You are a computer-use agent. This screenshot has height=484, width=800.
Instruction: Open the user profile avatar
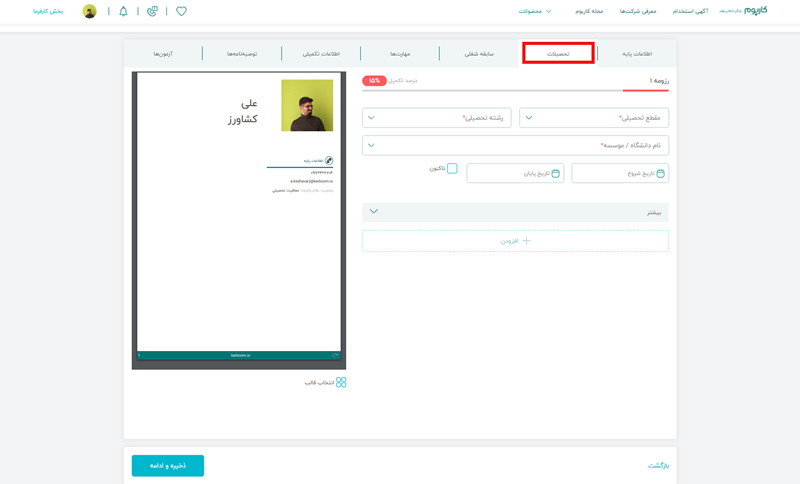(89, 11)
